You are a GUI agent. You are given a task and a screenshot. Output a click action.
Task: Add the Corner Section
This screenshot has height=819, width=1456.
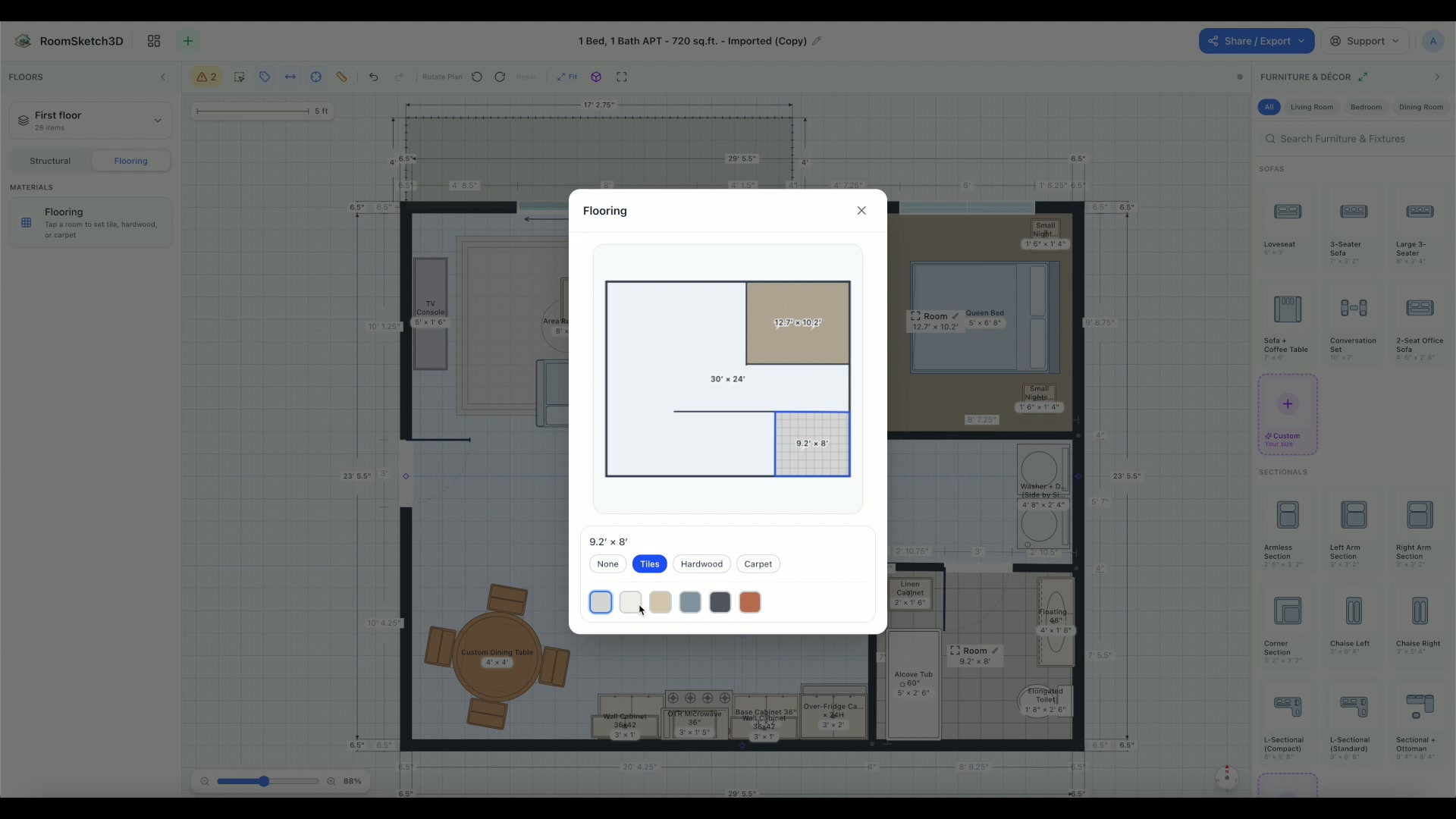point(1288,626)
